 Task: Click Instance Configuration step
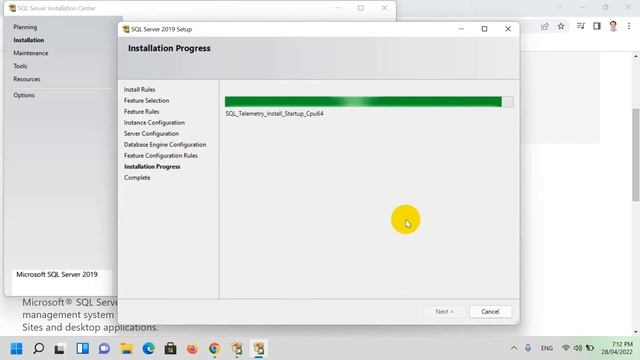click(x=154, y=122)
